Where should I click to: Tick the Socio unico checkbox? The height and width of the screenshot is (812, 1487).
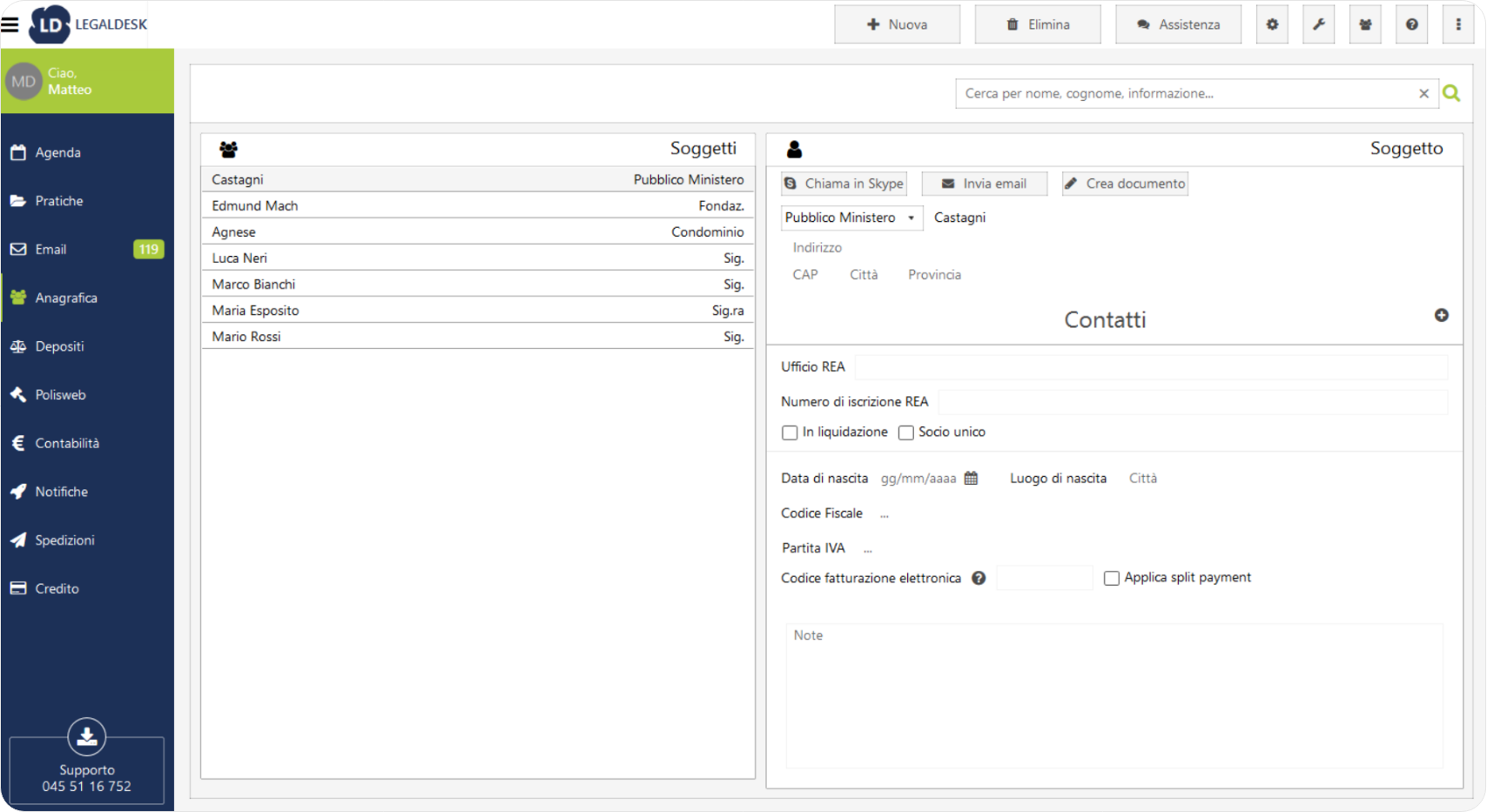[905, 433]
